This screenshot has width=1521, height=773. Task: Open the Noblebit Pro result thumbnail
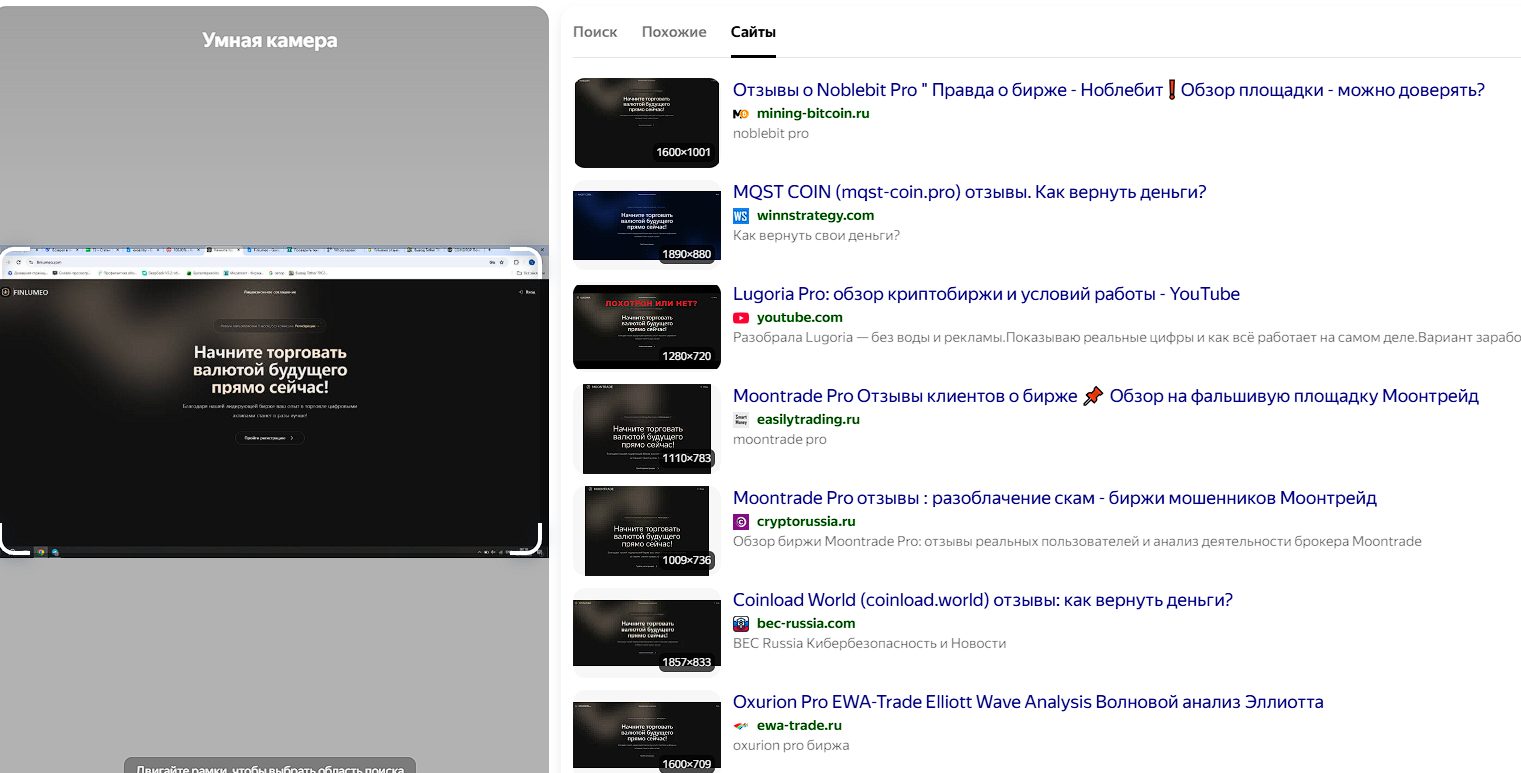[x=647, y=123]
